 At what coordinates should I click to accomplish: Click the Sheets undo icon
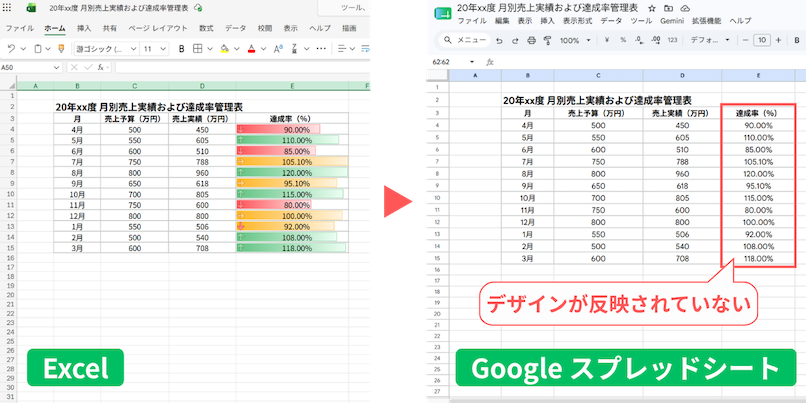pos(499,40)
